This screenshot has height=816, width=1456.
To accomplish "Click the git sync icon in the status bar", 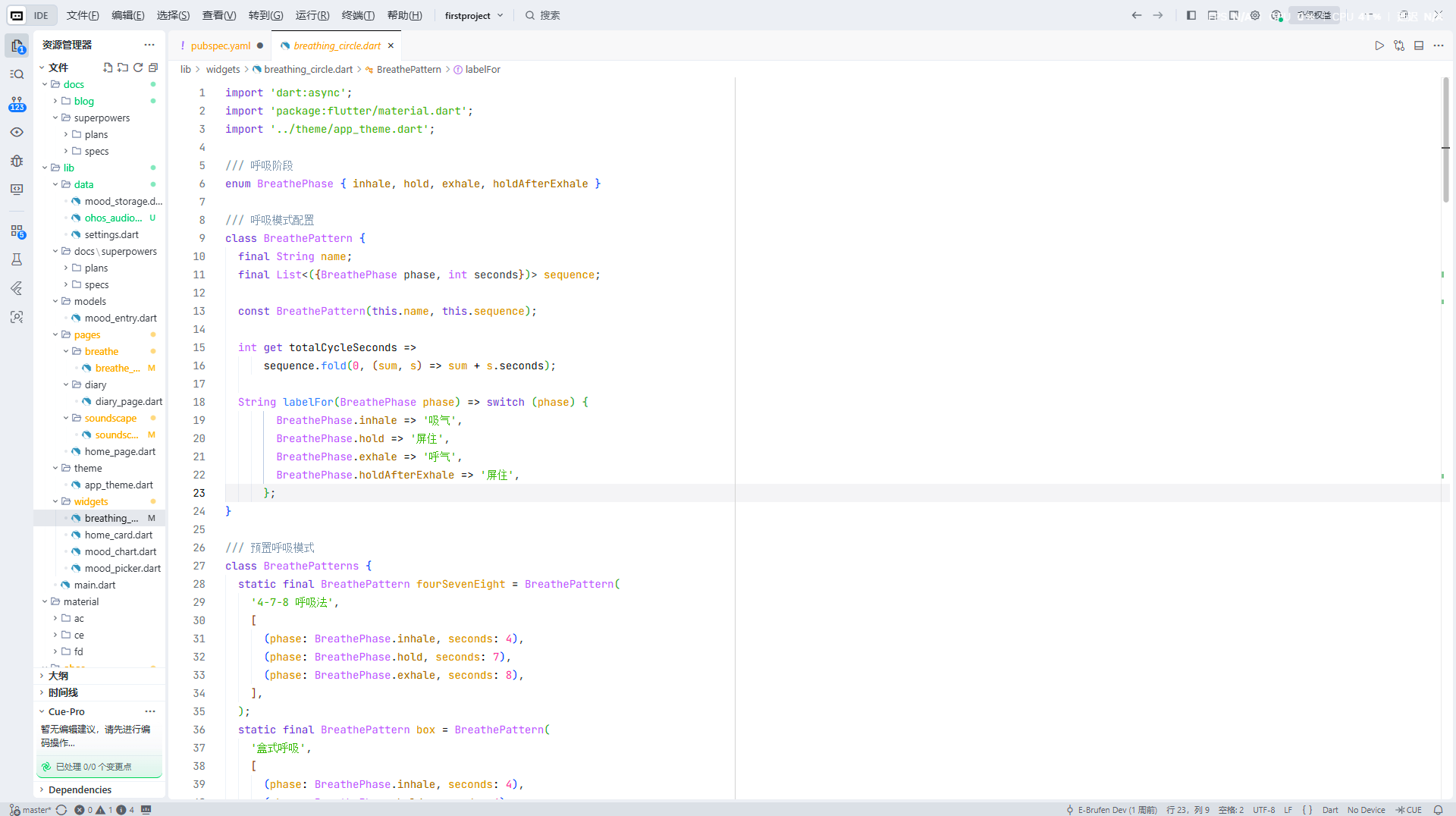I will (61, 810).
